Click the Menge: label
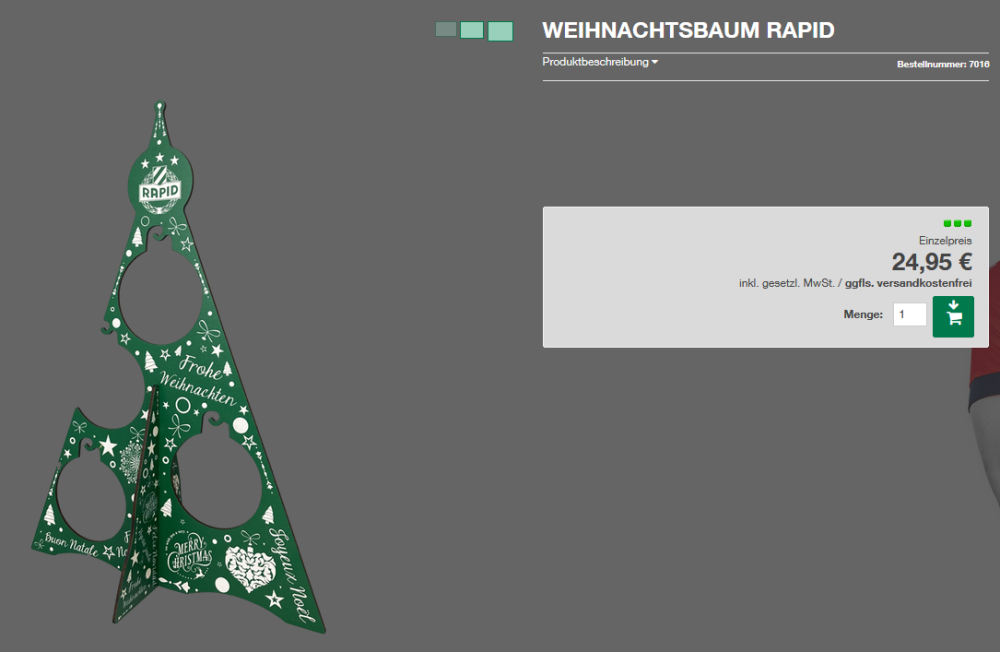 click(863, 314)
